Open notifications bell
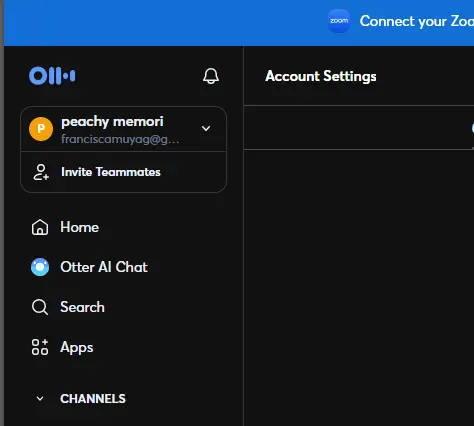This screenshot has width=474, height=426. click(x=211, y=76)
